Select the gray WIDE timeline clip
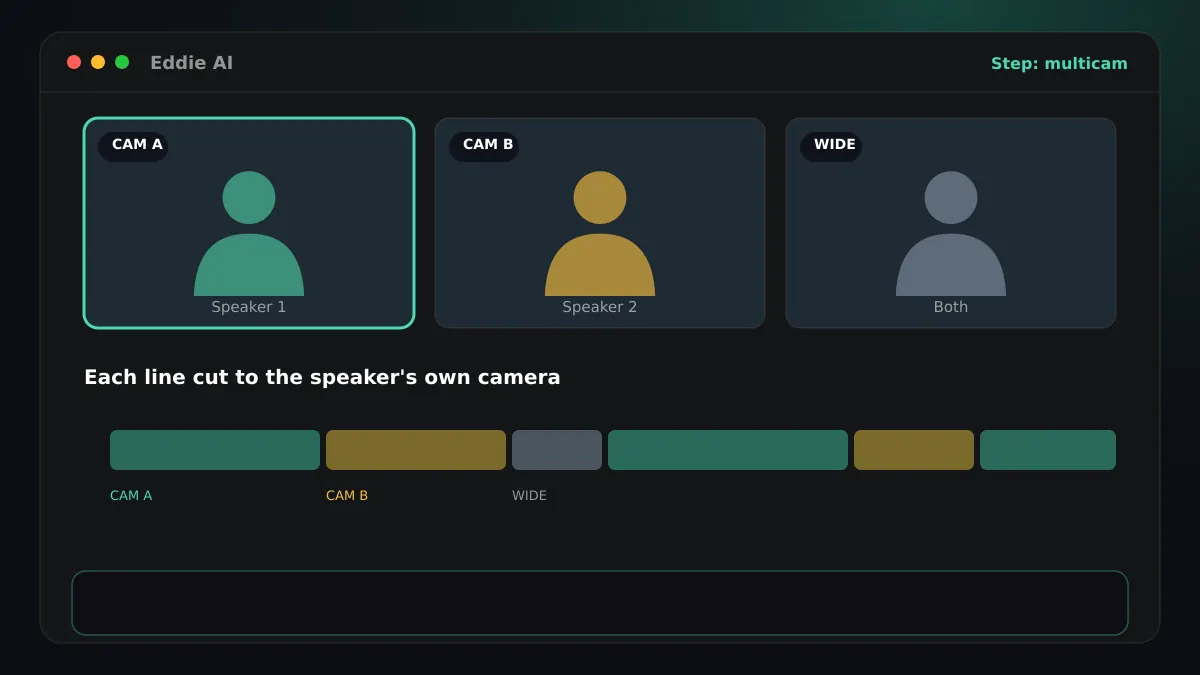 [x=557, y=450]
